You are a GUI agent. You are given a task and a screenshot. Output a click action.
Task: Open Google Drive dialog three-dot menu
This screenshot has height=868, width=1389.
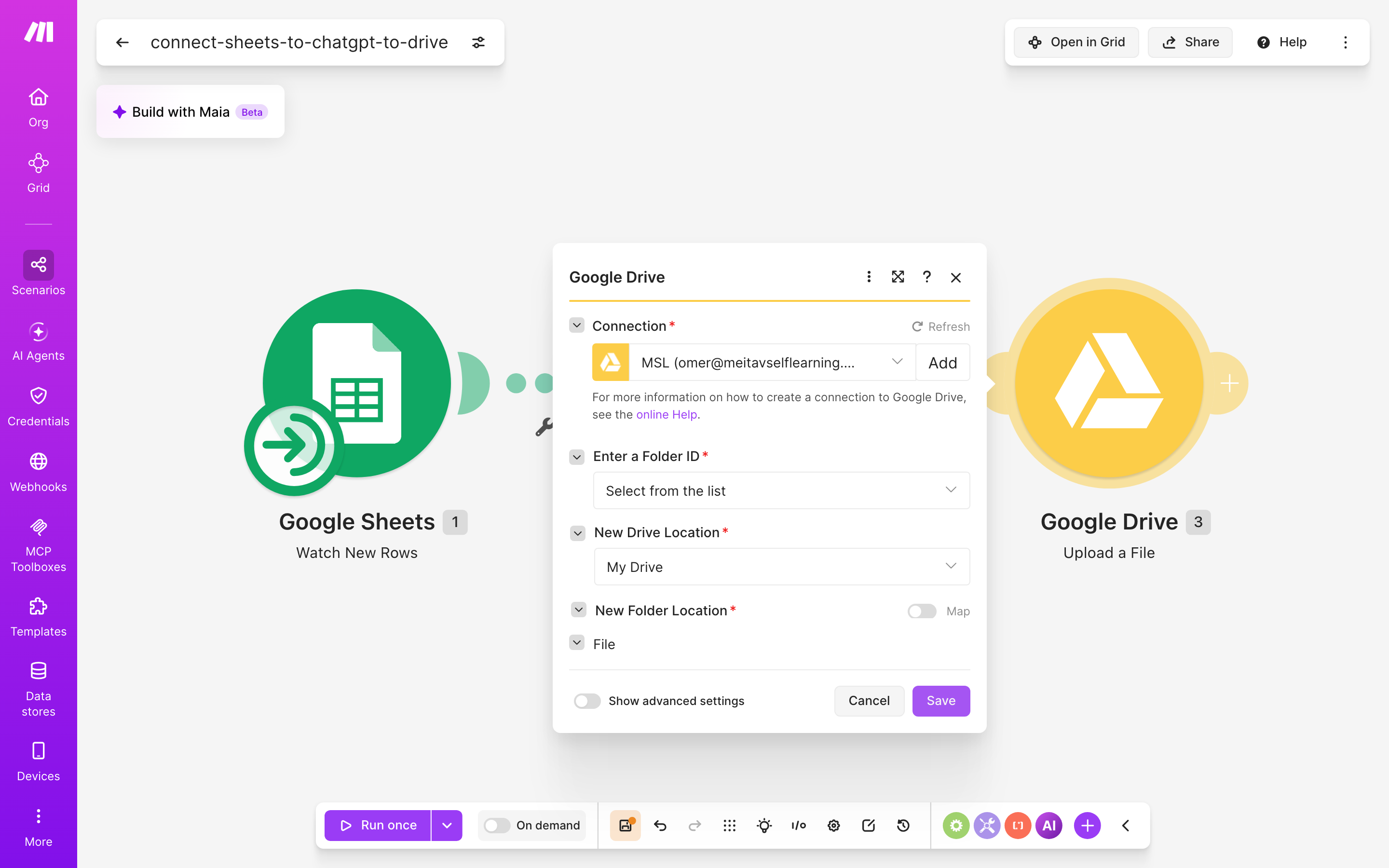[x=869, y=277]
